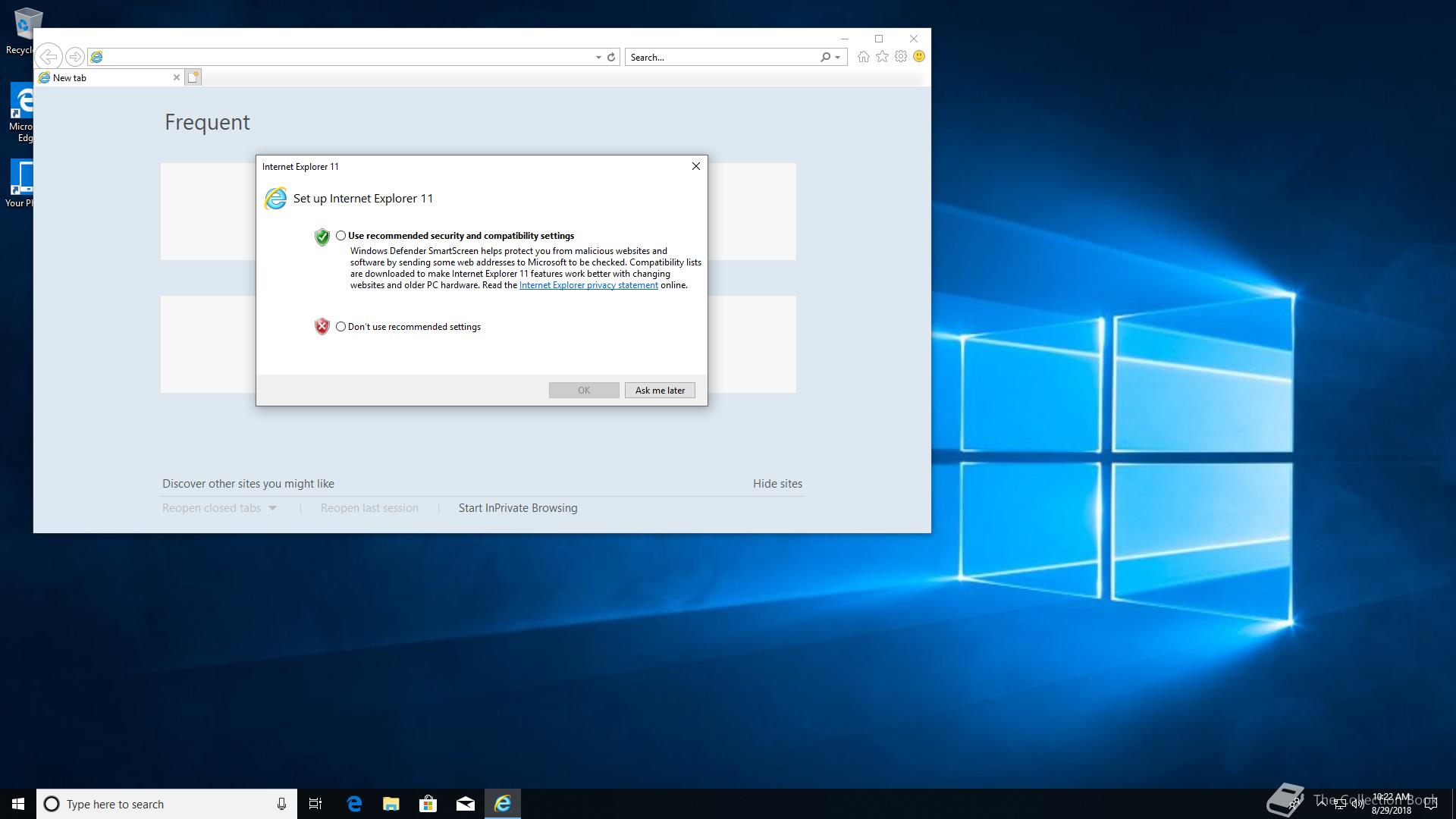Open Favorites with the star icon
This screenshot has height=819, width=1456.
(882, 57)
